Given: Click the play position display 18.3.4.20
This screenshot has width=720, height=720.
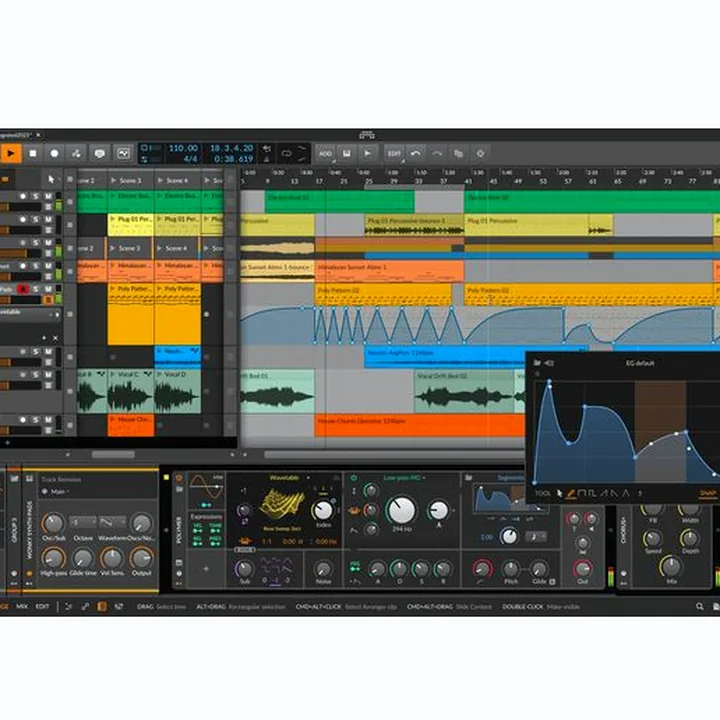Looking at the screenshot, I should [231, 148].
